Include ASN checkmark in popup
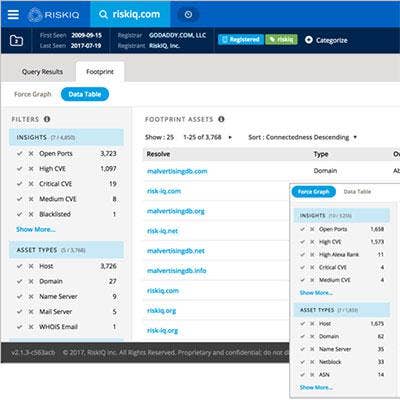The image size is (400, 400). click(x=303, y=375)
